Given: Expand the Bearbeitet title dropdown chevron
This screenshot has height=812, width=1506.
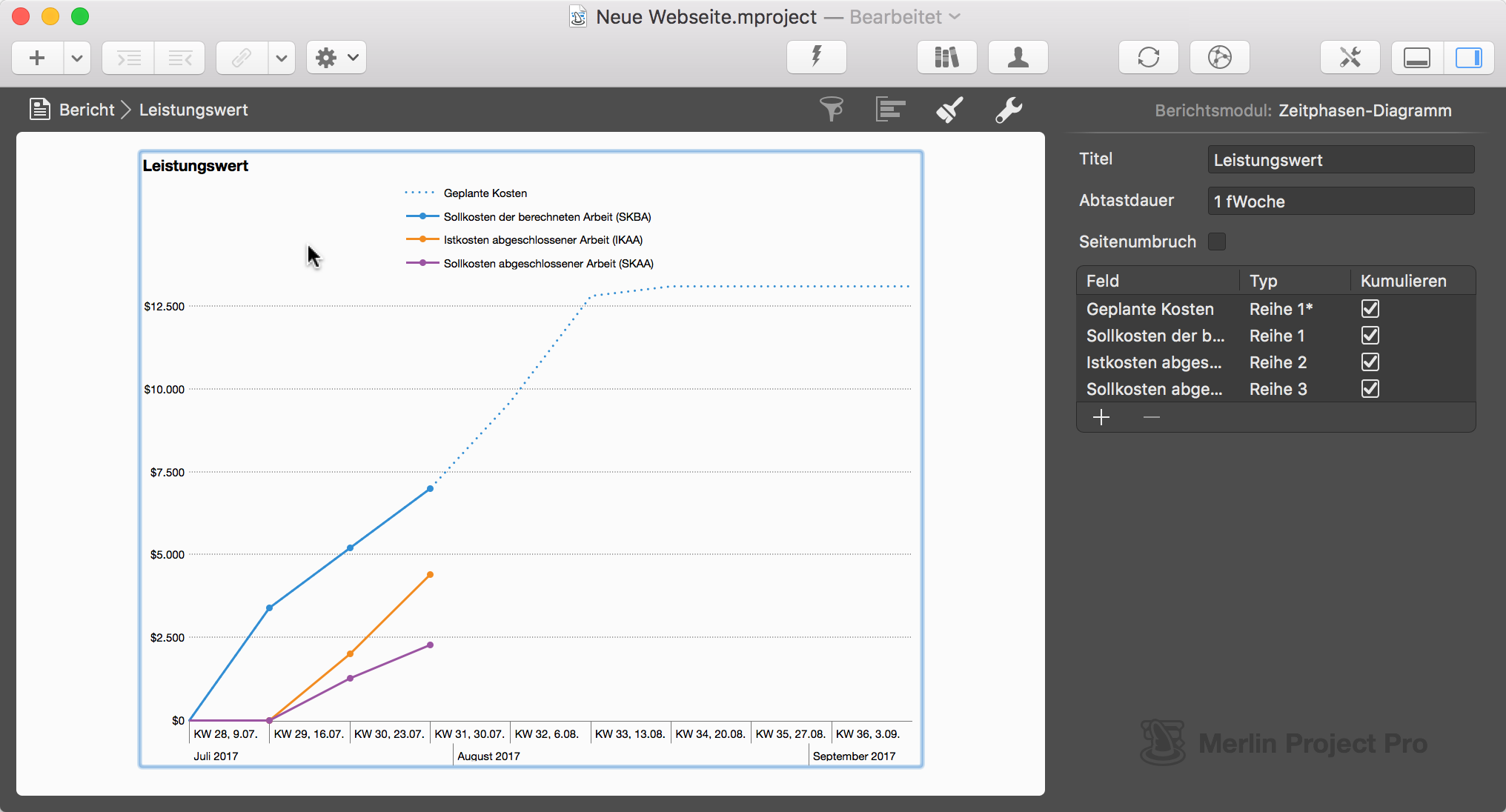Looking at the screenshot, I should (x=955, y=16).
